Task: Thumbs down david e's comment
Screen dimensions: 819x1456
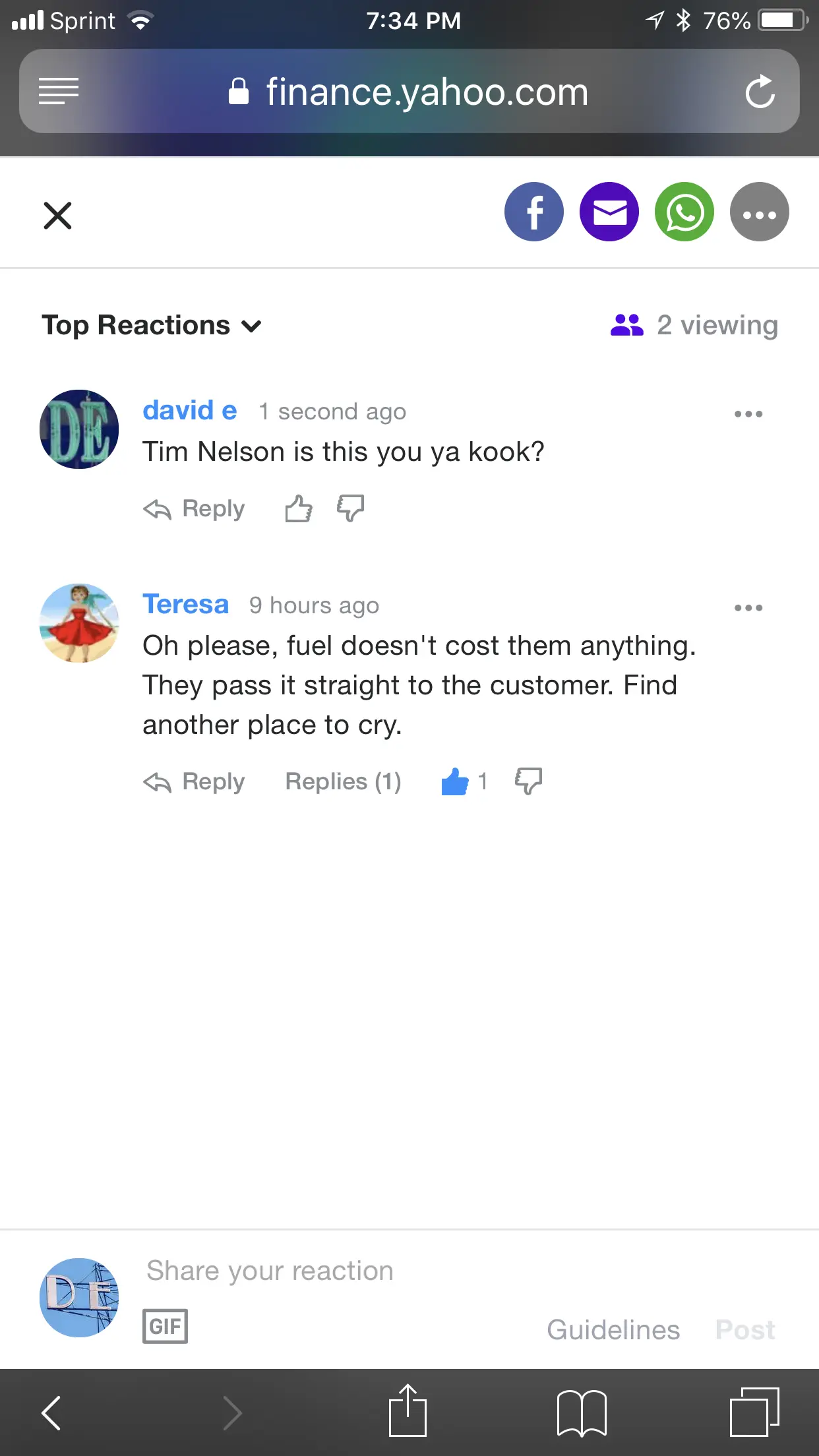Action: tap(350, 508)
